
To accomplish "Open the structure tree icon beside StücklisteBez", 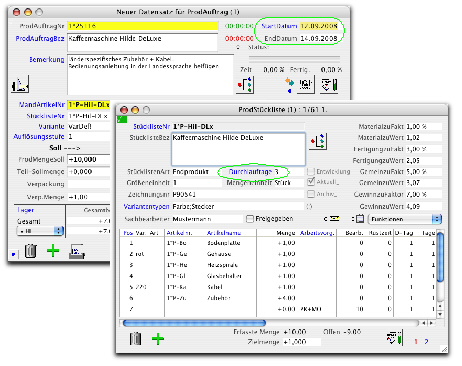I will [318, 141].
